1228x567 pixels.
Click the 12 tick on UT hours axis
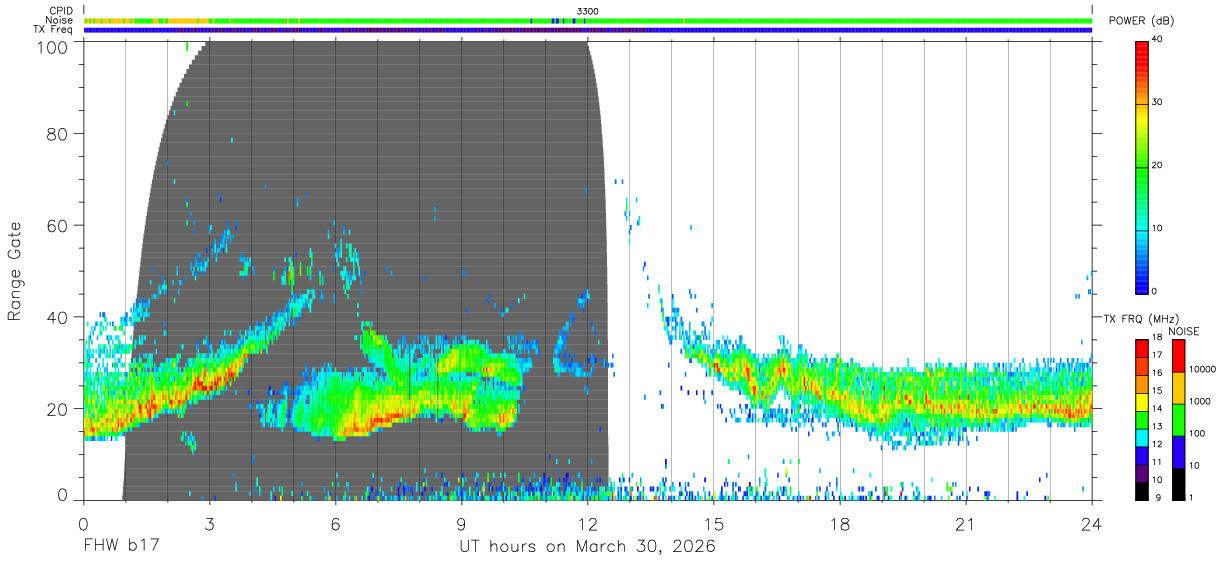point(587,524)
